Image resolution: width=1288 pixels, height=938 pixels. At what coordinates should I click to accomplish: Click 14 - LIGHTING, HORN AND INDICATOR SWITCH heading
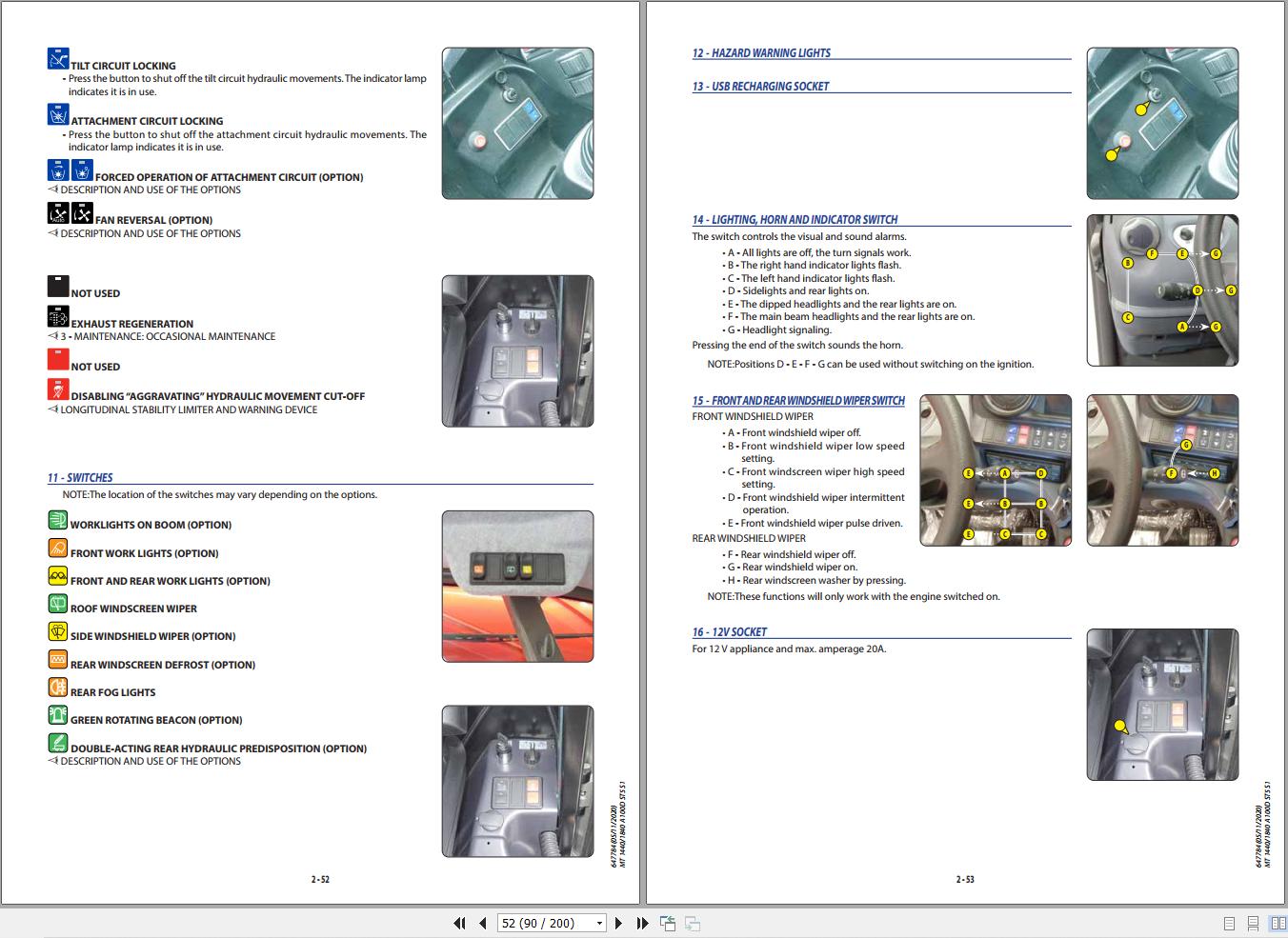[x=795, y=220]
